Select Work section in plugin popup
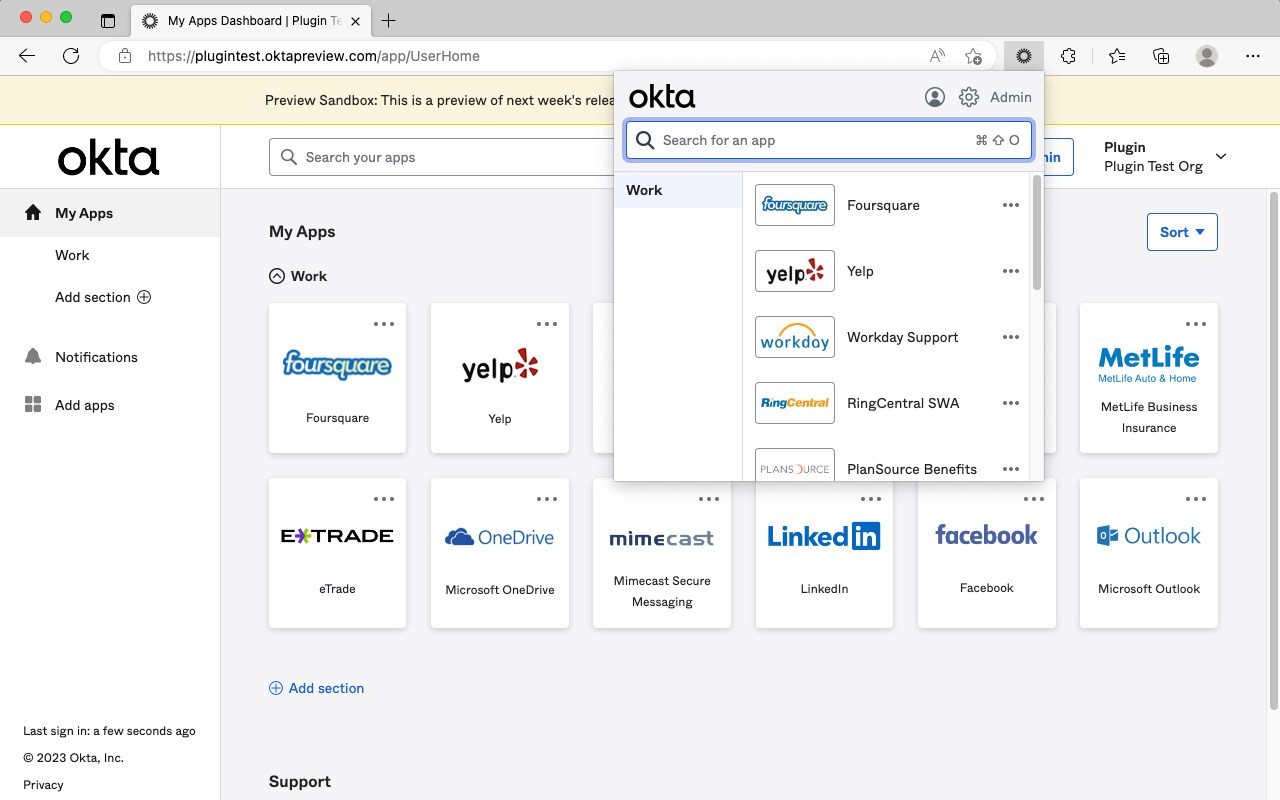The image size is (1280, 800). [x=678, y=190]
